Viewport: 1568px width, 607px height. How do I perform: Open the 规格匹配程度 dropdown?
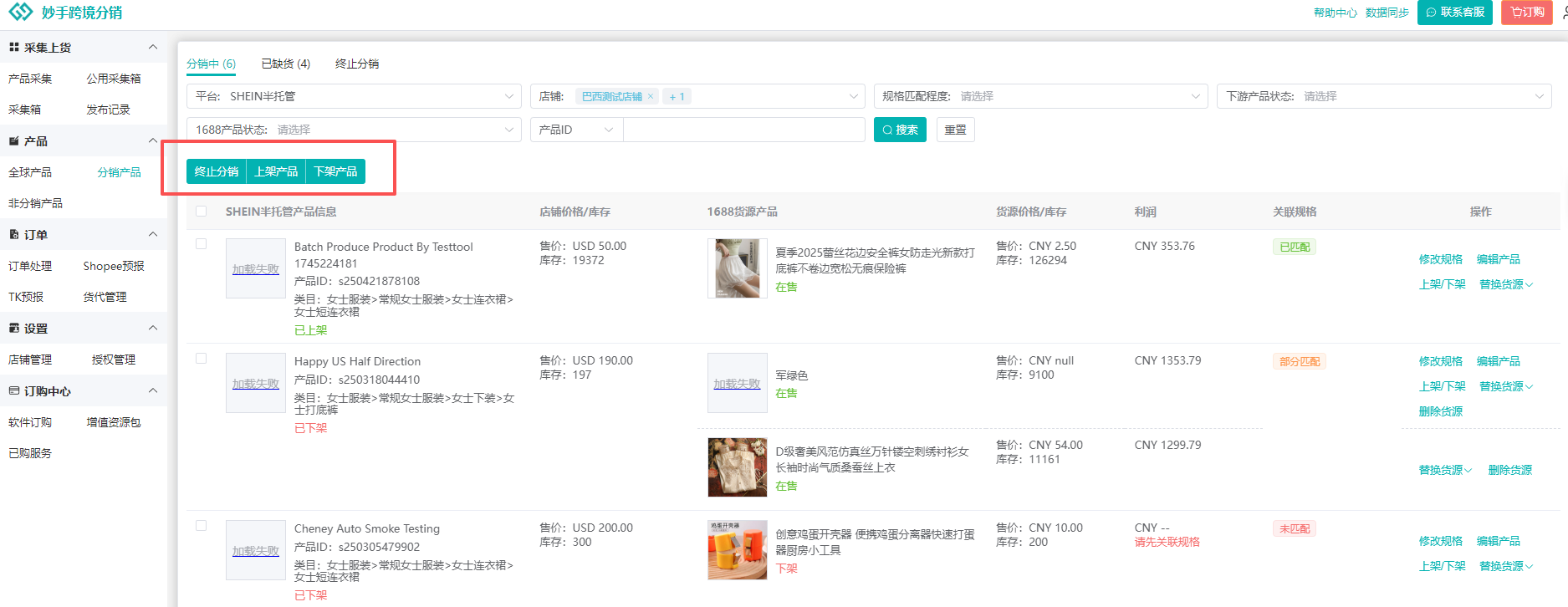click(1039, 97)
